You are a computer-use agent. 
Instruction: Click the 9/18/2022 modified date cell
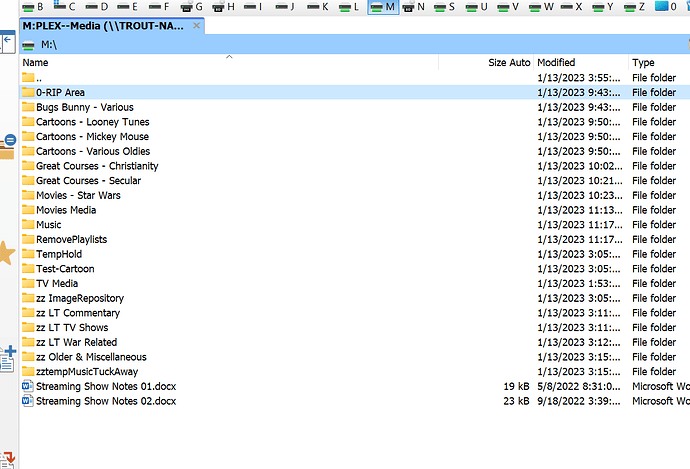(579, 401)
